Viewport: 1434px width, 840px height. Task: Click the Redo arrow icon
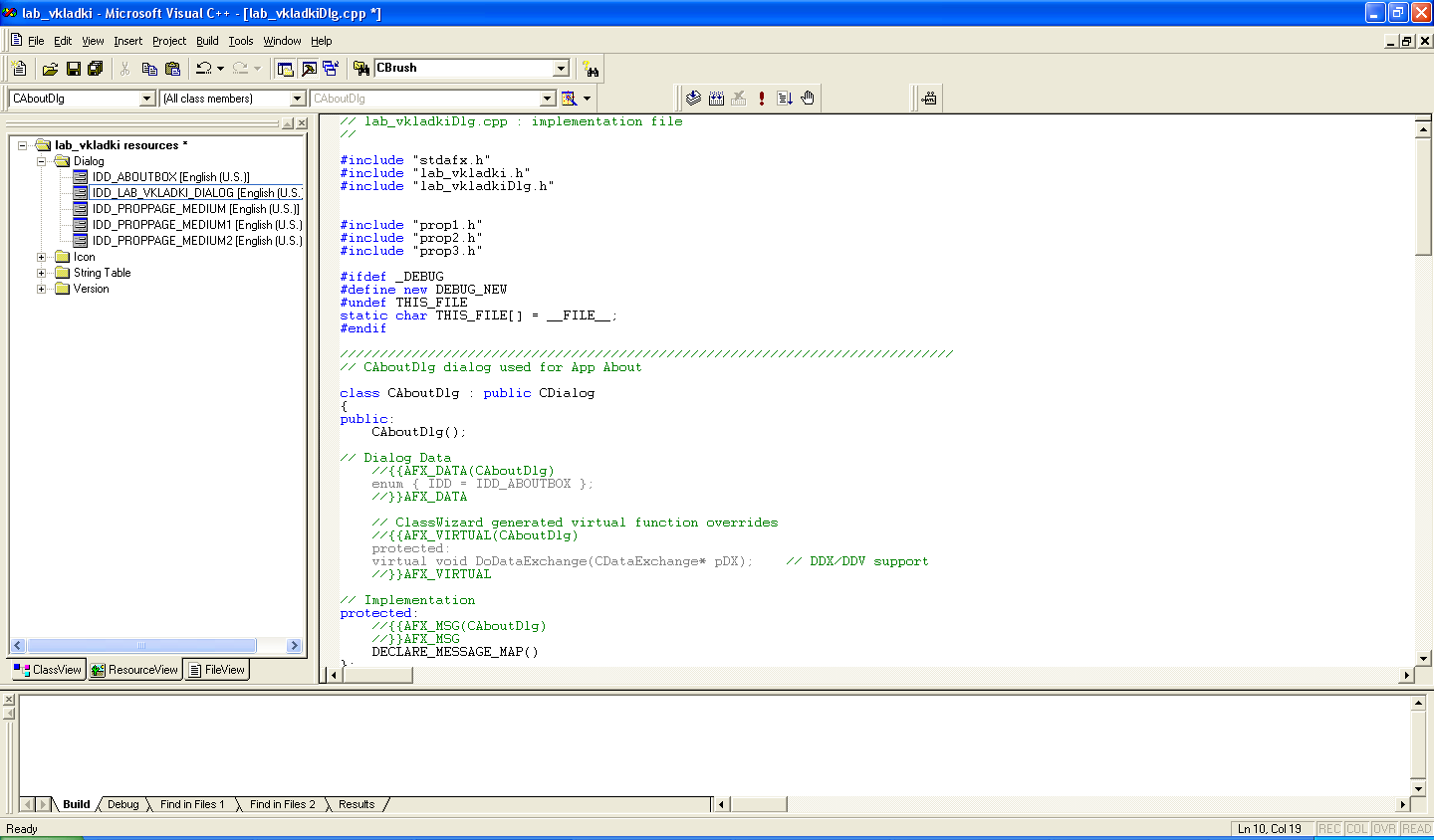pos(240,69)
